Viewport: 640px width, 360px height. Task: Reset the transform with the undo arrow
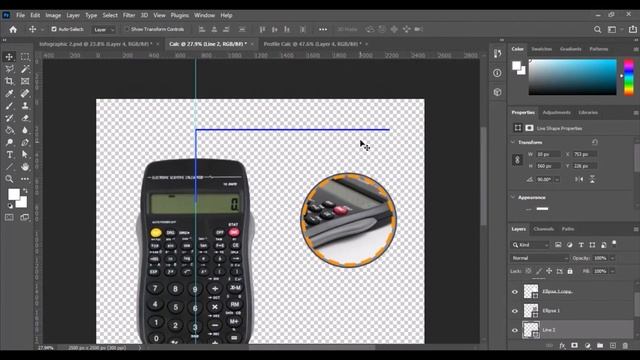tap(595, 142)
